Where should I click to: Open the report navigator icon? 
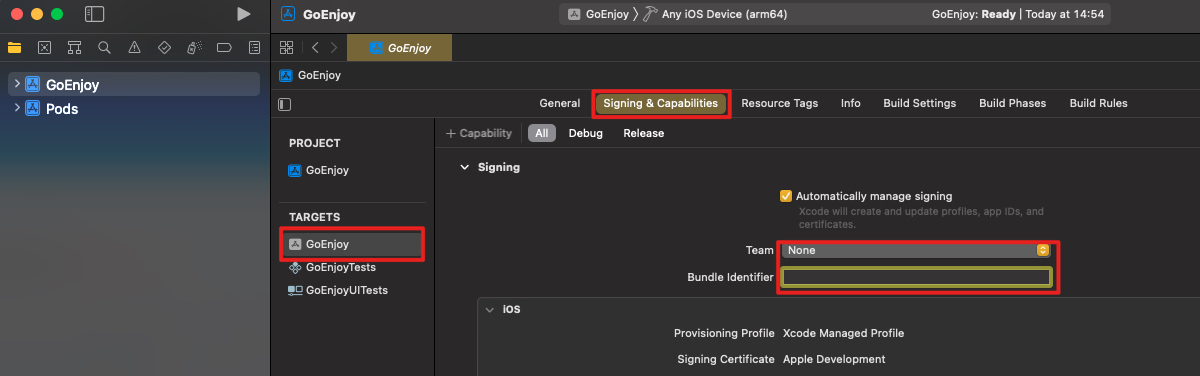[254, 47]
